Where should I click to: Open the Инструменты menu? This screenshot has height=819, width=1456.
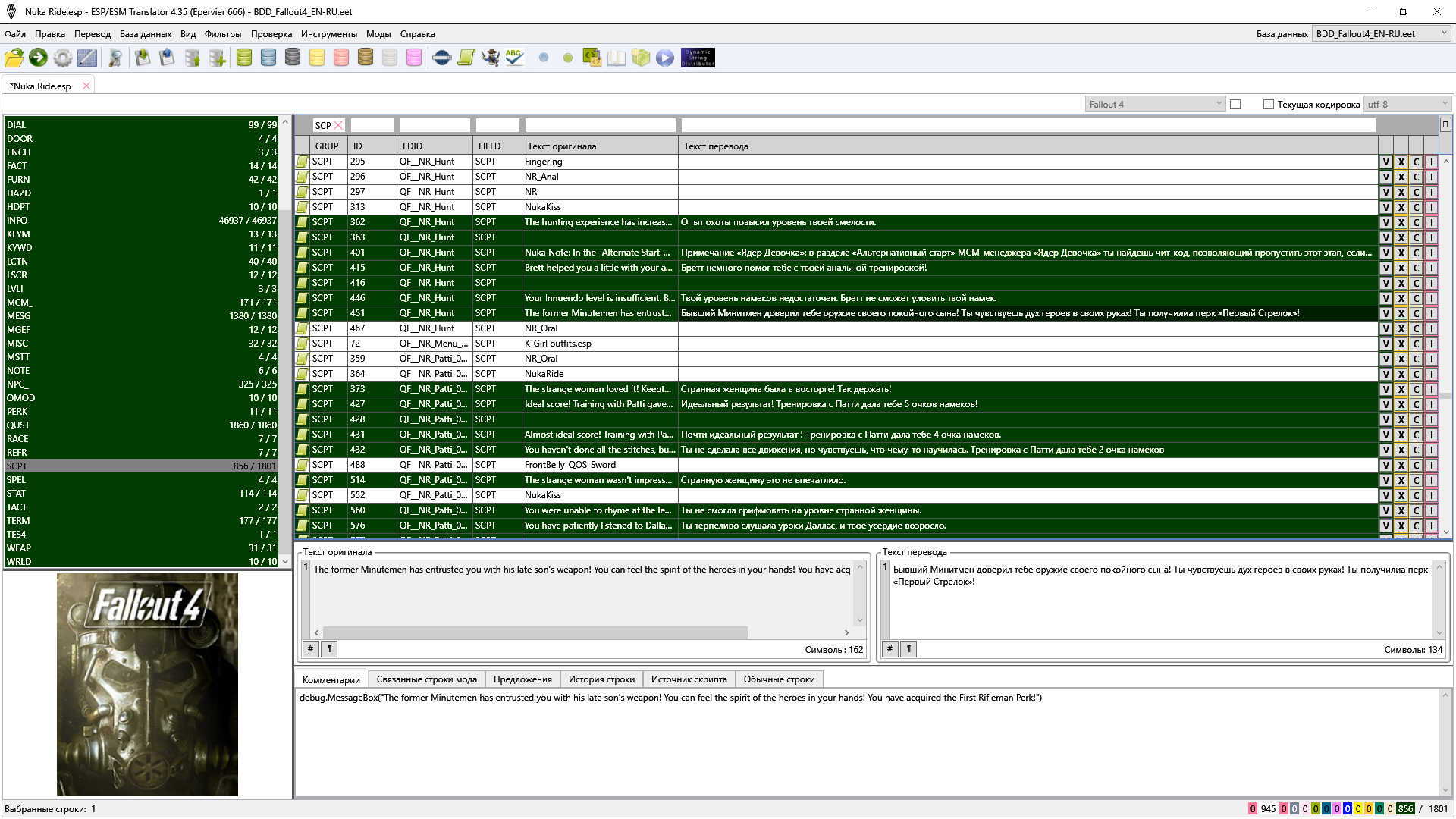[328, 34]
